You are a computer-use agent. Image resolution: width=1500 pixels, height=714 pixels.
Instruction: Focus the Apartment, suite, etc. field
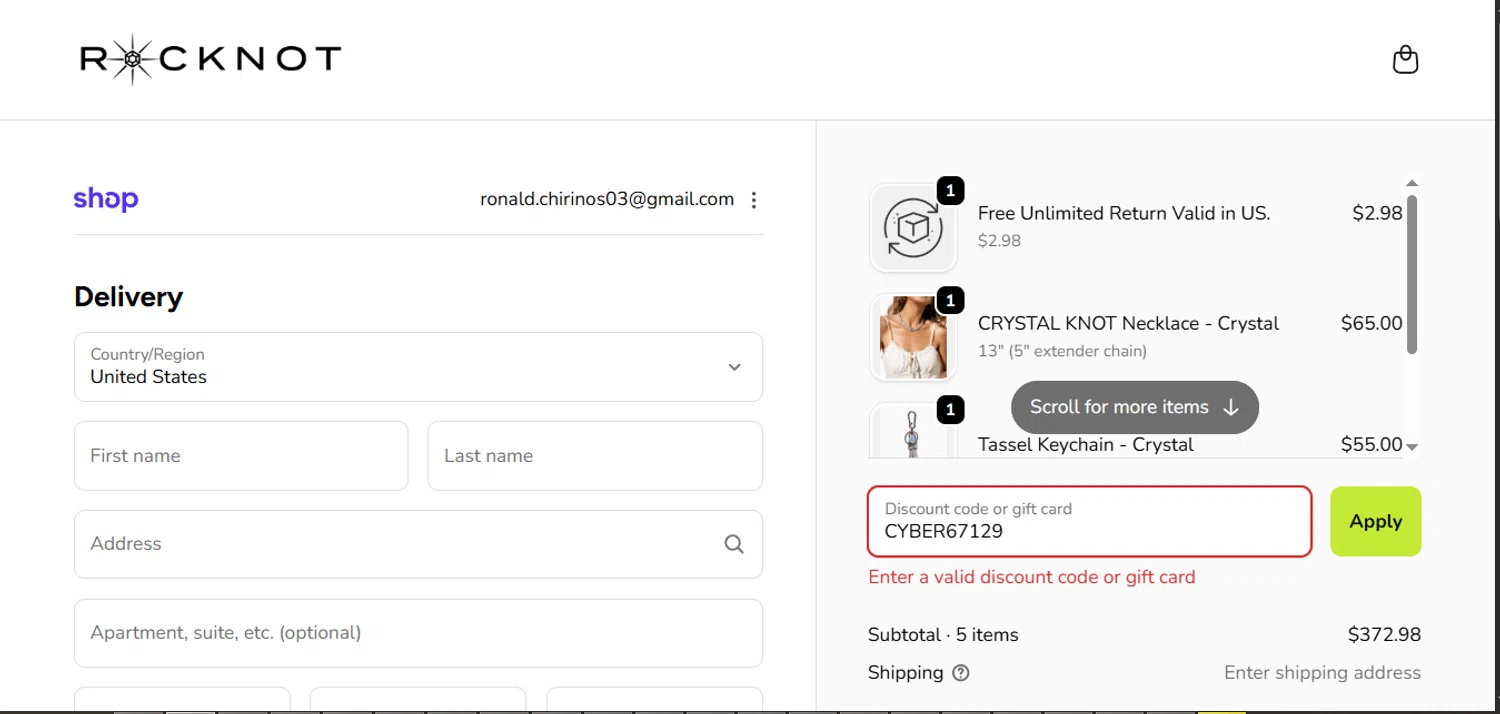click(x=418, y=633)
